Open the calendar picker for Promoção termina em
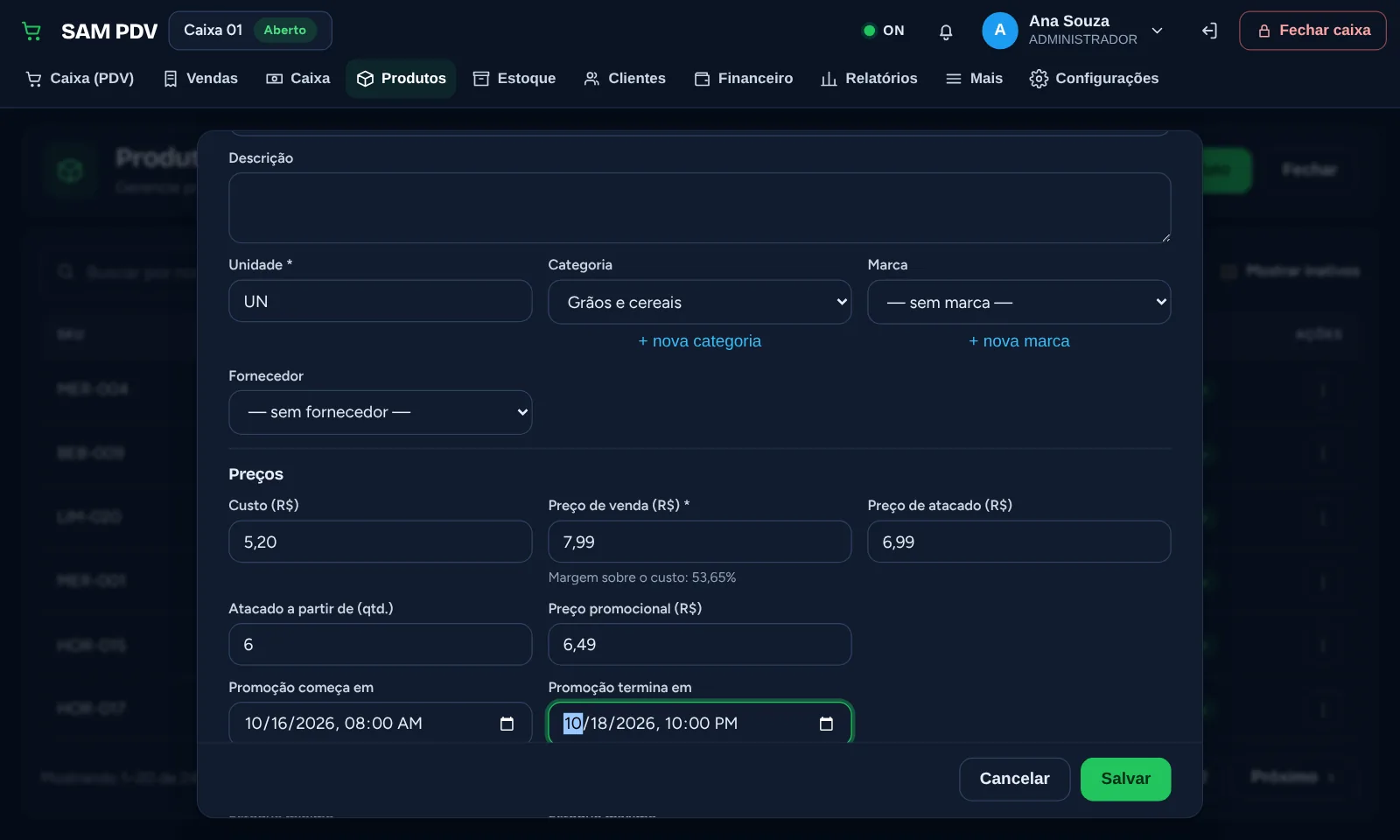 pyautogui.click(x=826, y=724)
